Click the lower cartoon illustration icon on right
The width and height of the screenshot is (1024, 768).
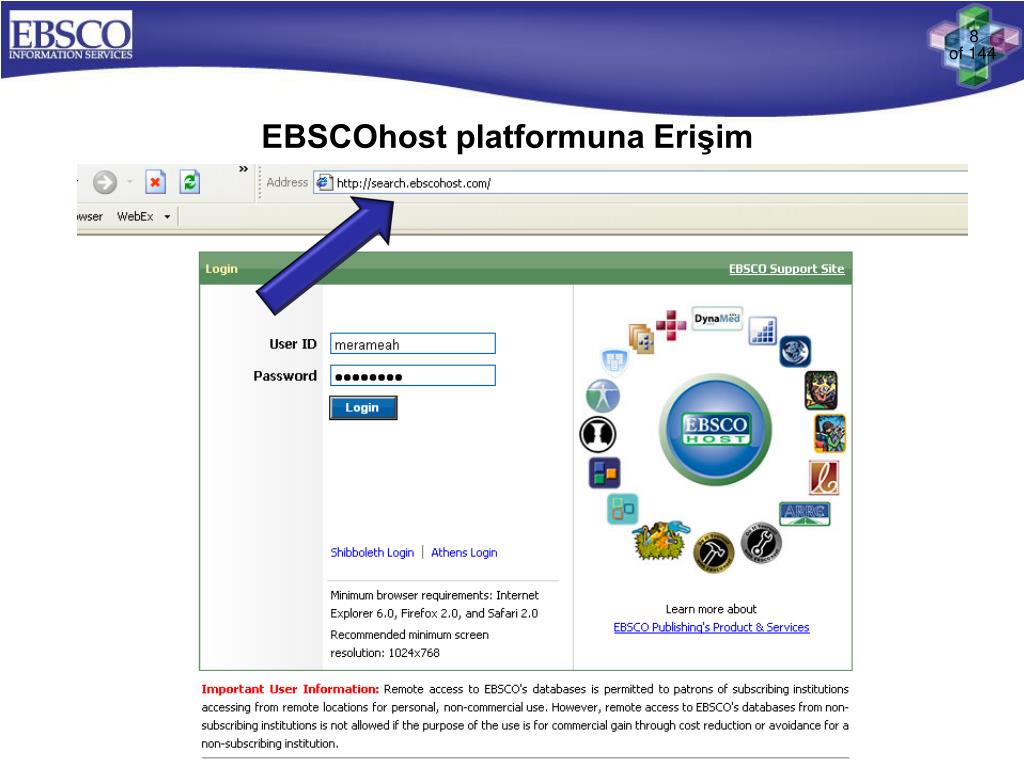pyautogui.click(x=830, y=434)
